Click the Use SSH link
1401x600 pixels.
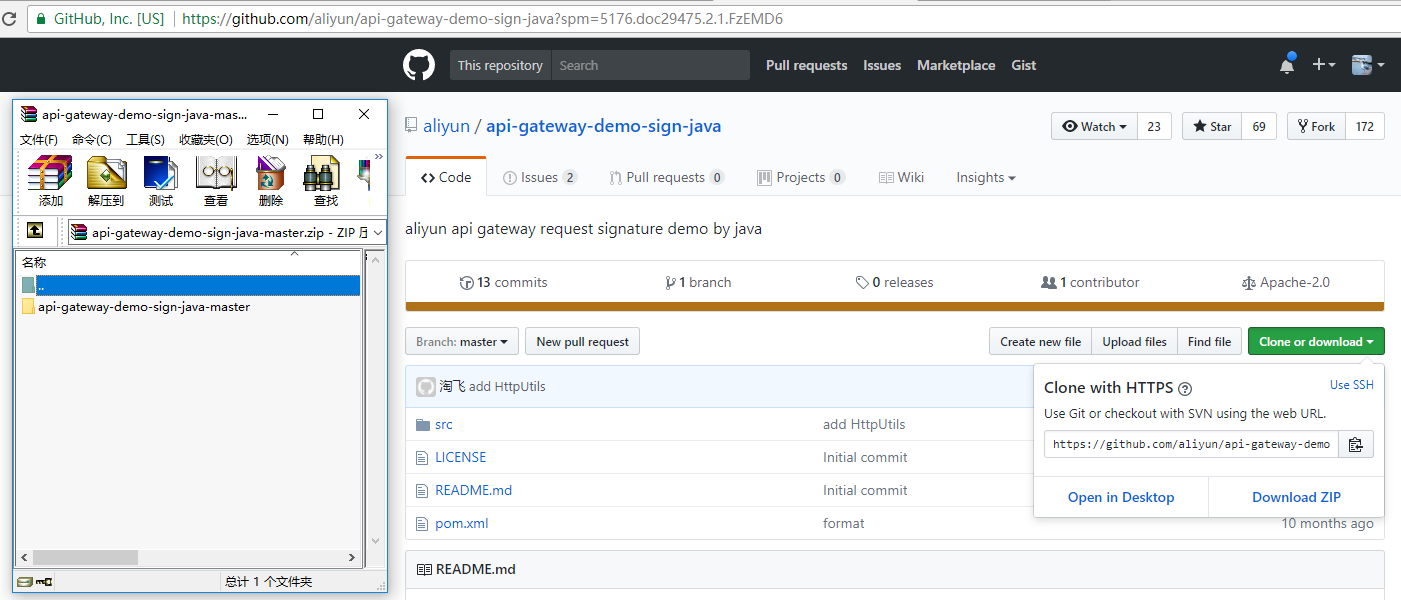click(x=1352, y=385)
